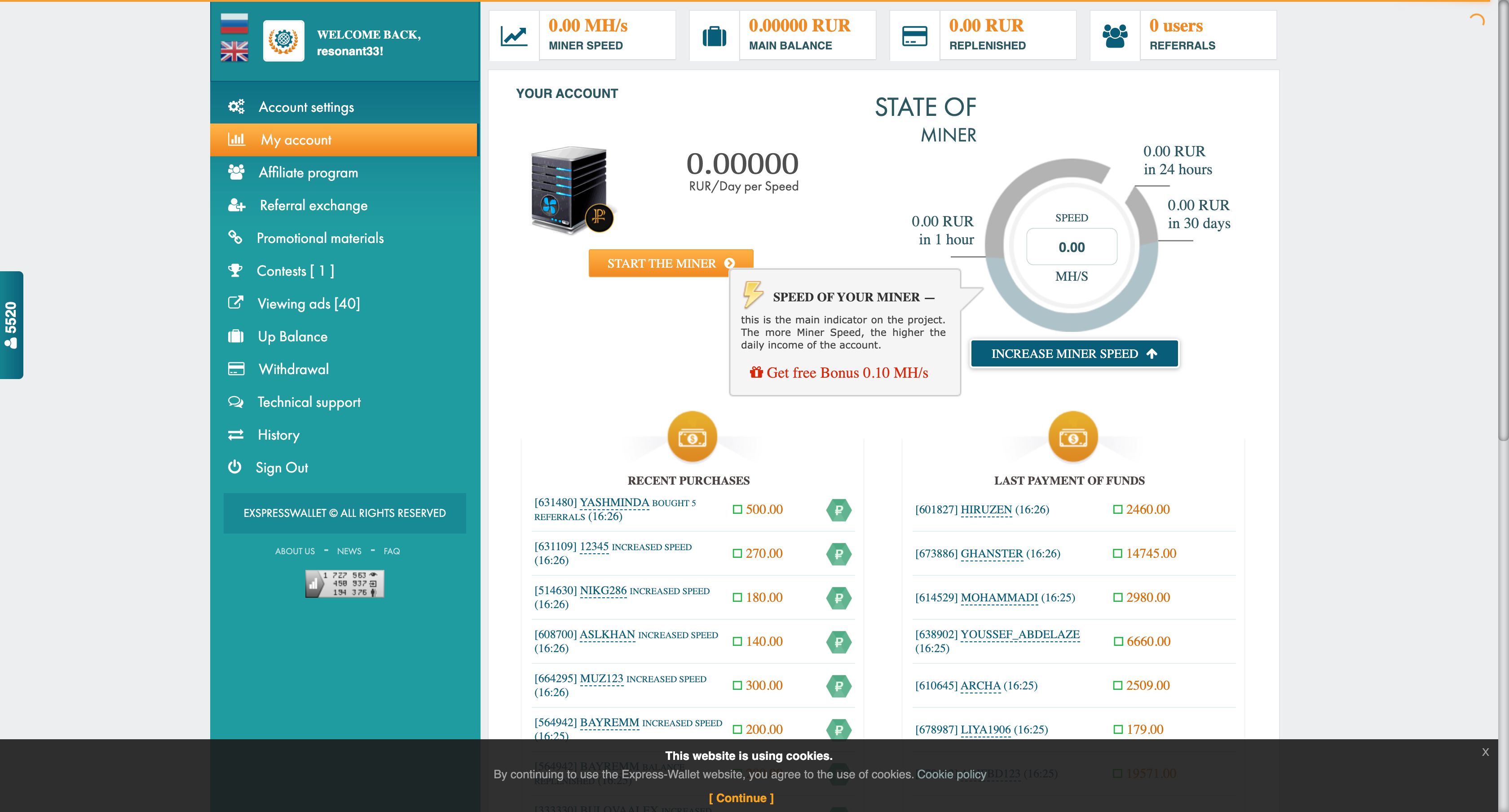Switch language via the UK flag icon
Viewport: 1509px width, 812px height.
[x=234, y=52]
